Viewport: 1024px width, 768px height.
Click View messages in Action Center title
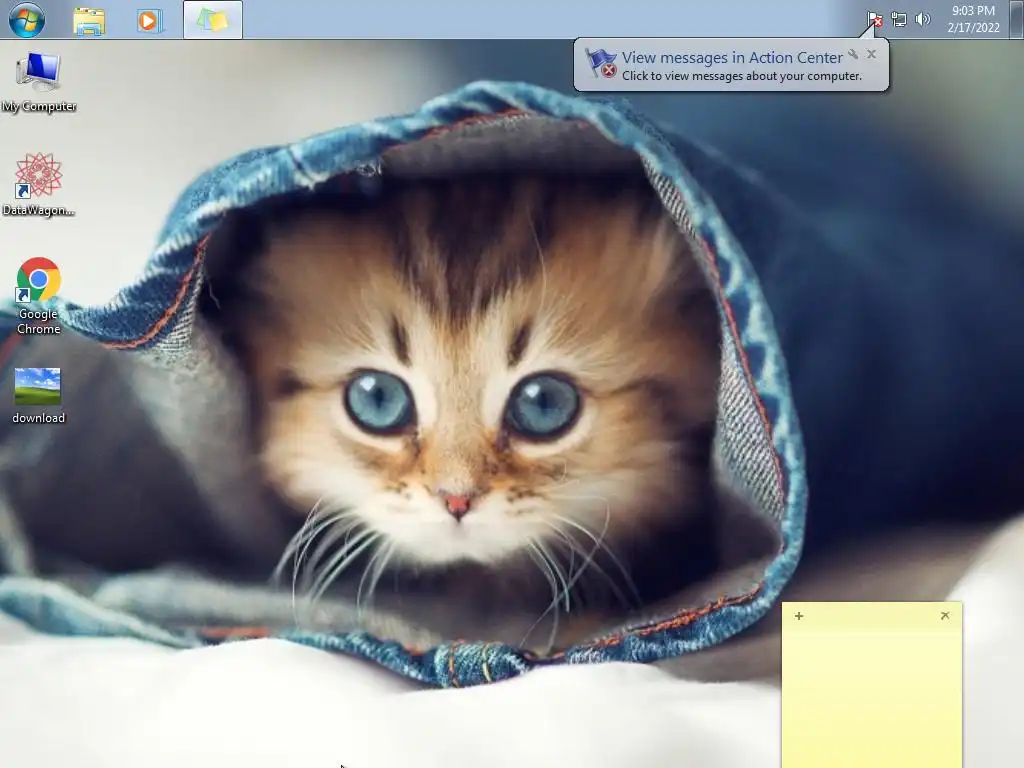732,57
